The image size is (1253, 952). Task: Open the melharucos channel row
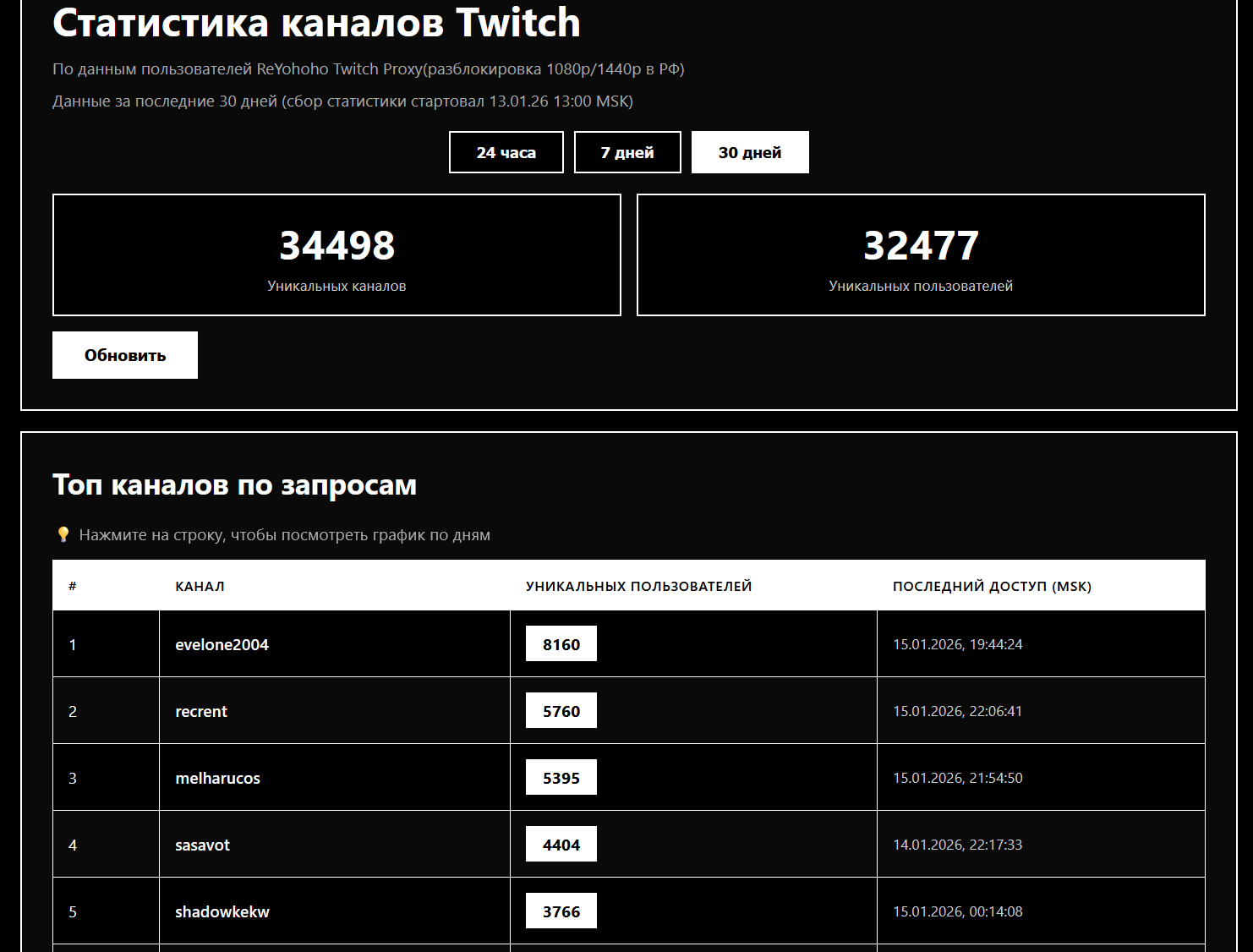tap(629, 778)
